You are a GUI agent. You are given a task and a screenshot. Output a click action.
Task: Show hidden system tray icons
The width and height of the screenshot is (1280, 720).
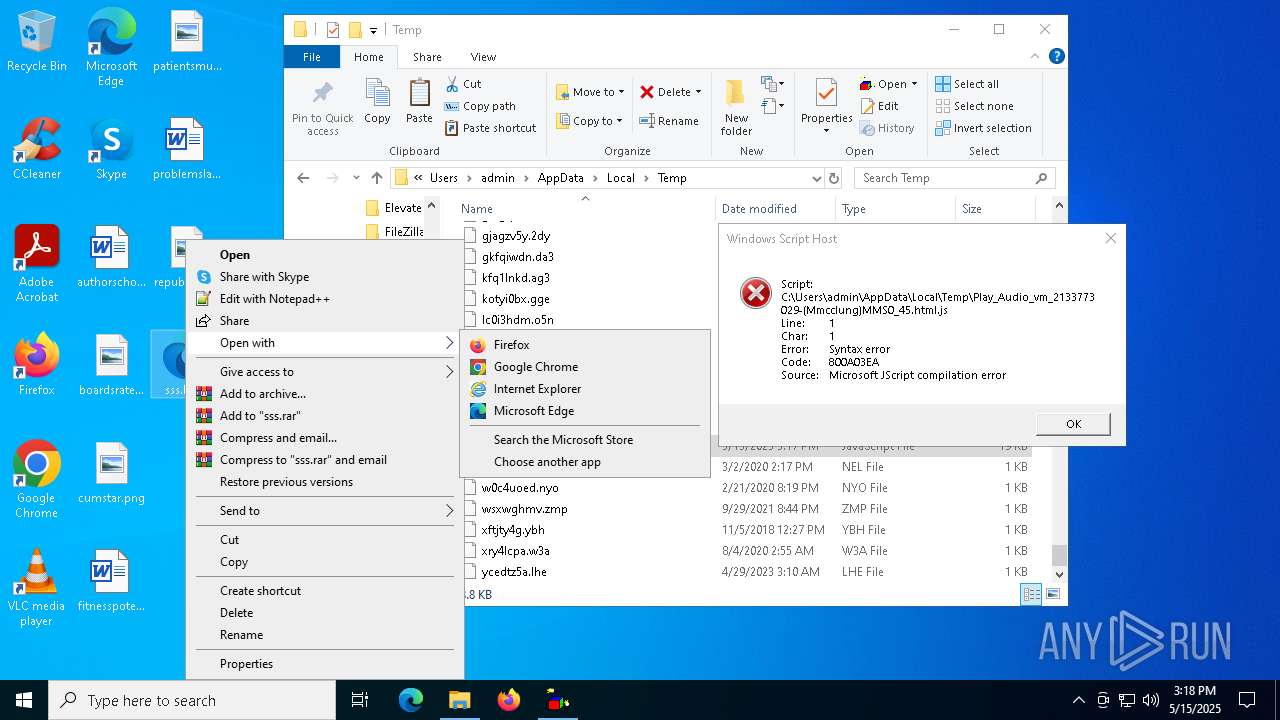(1078, 700)
